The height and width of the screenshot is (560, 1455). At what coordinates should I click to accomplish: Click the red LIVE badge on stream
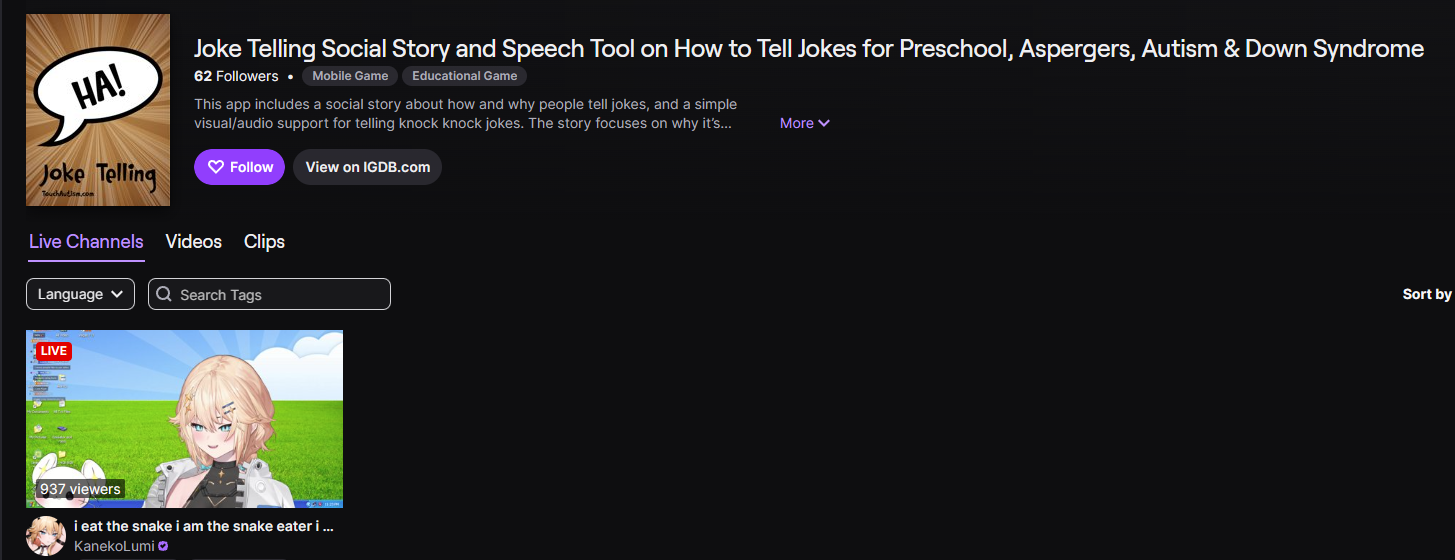[54, 351]
